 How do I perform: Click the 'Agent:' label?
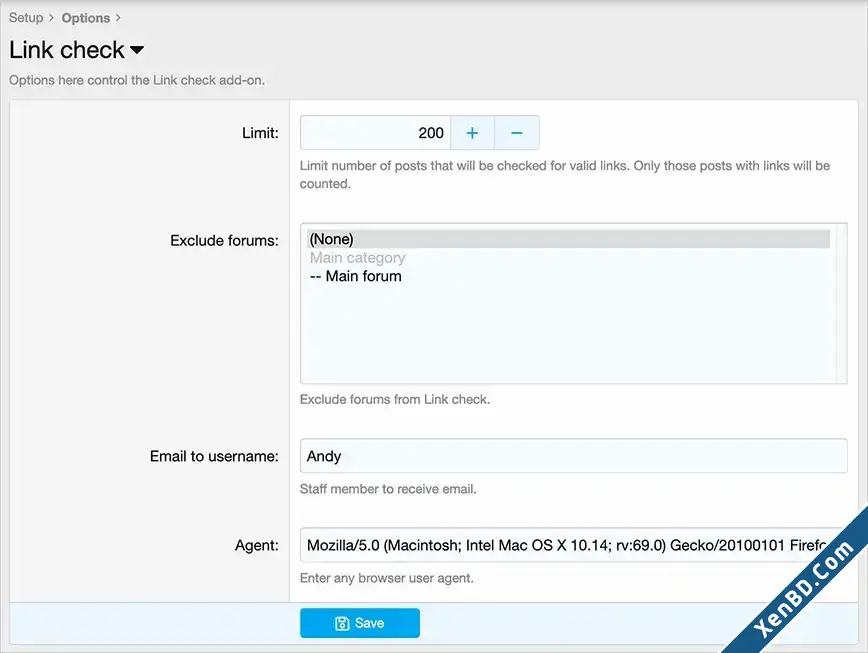(257, 546)
